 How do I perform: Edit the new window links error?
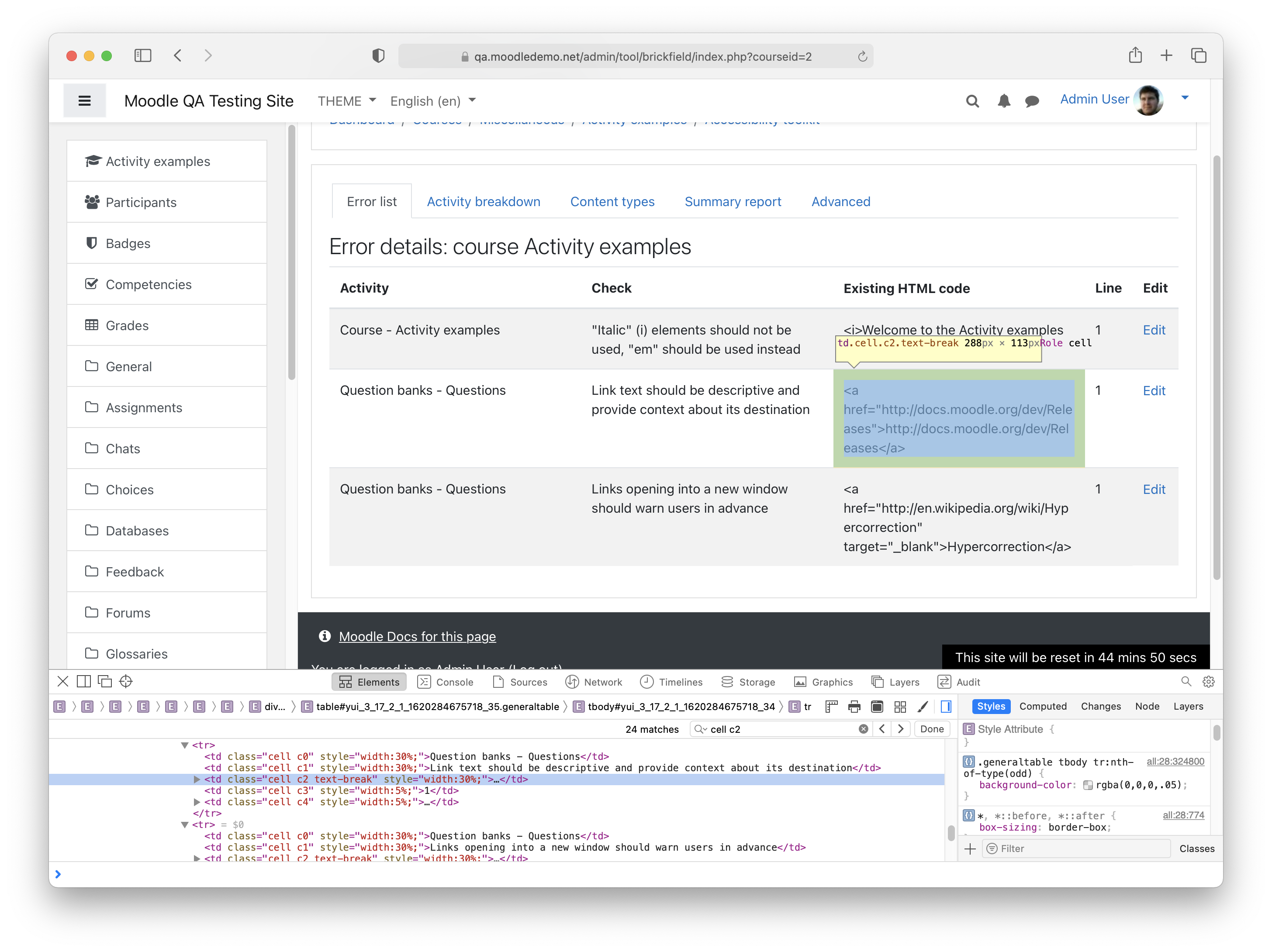[1154, 489]
